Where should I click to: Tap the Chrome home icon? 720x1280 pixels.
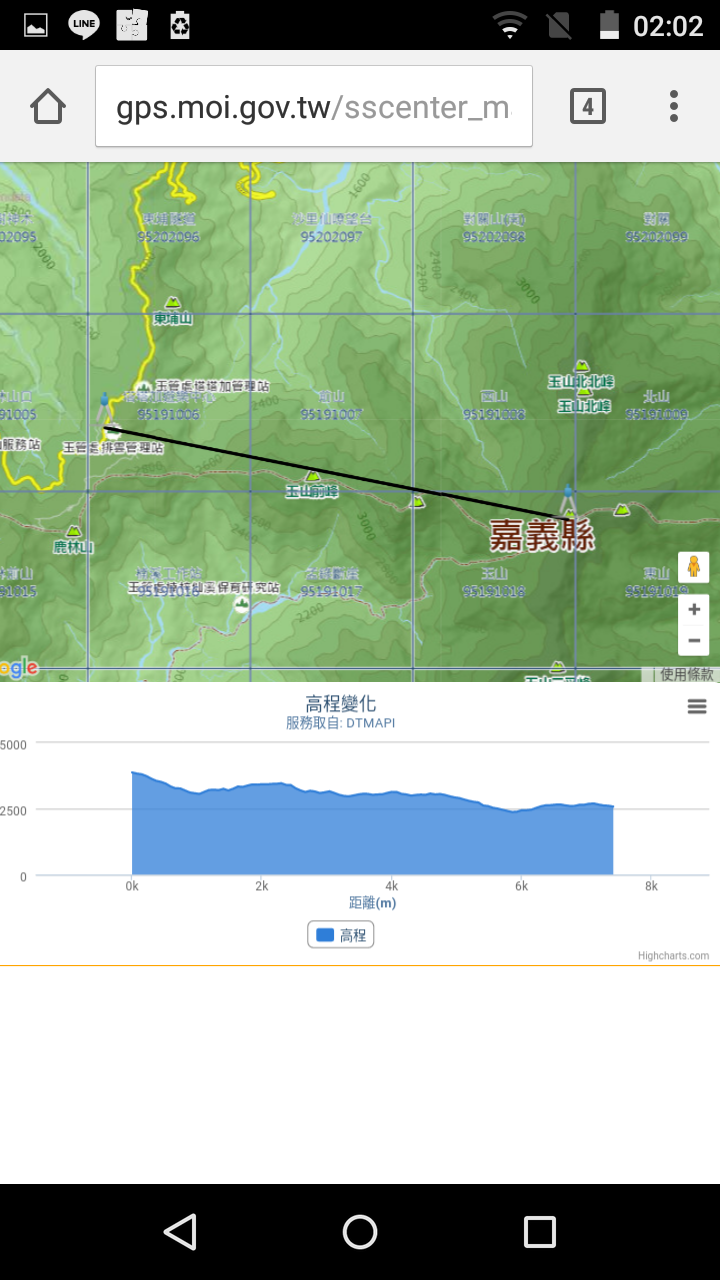[x=48, y=106]
